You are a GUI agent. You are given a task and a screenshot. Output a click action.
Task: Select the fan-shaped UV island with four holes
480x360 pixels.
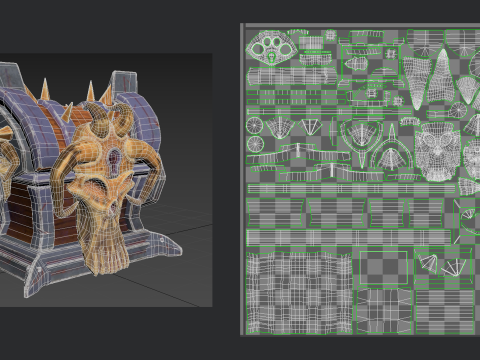pyautogui.click(x=272, y=47)
